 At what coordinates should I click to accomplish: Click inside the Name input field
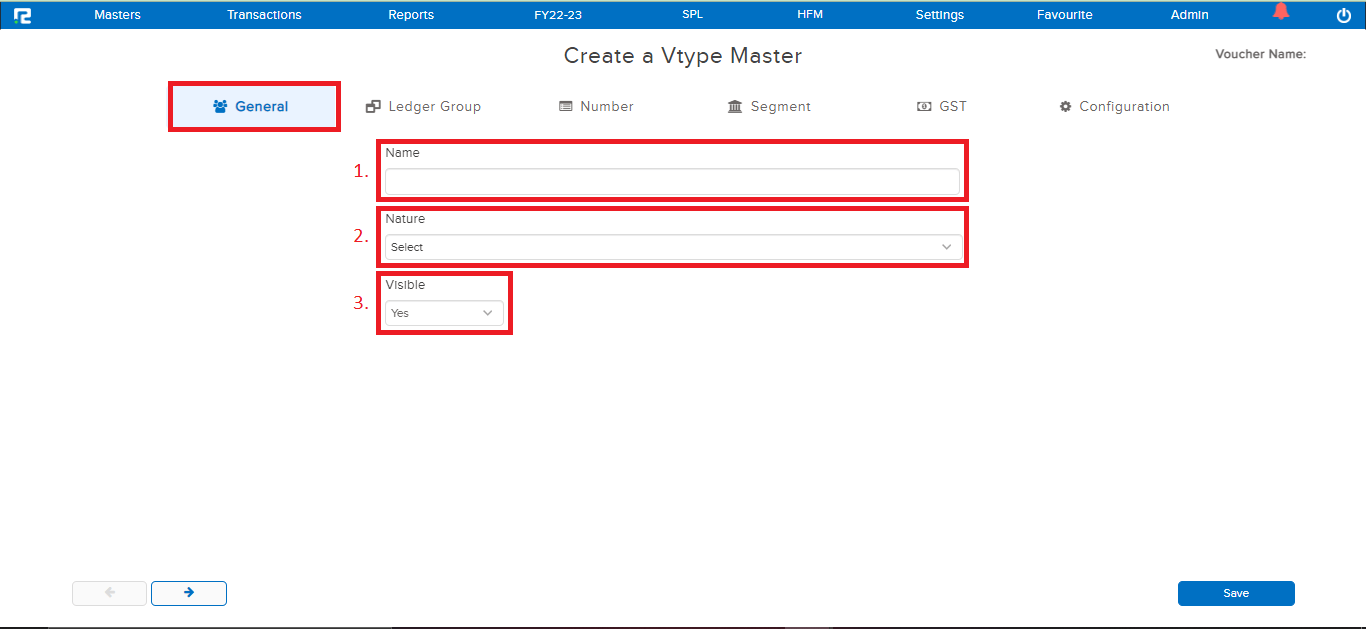(672, 181)
